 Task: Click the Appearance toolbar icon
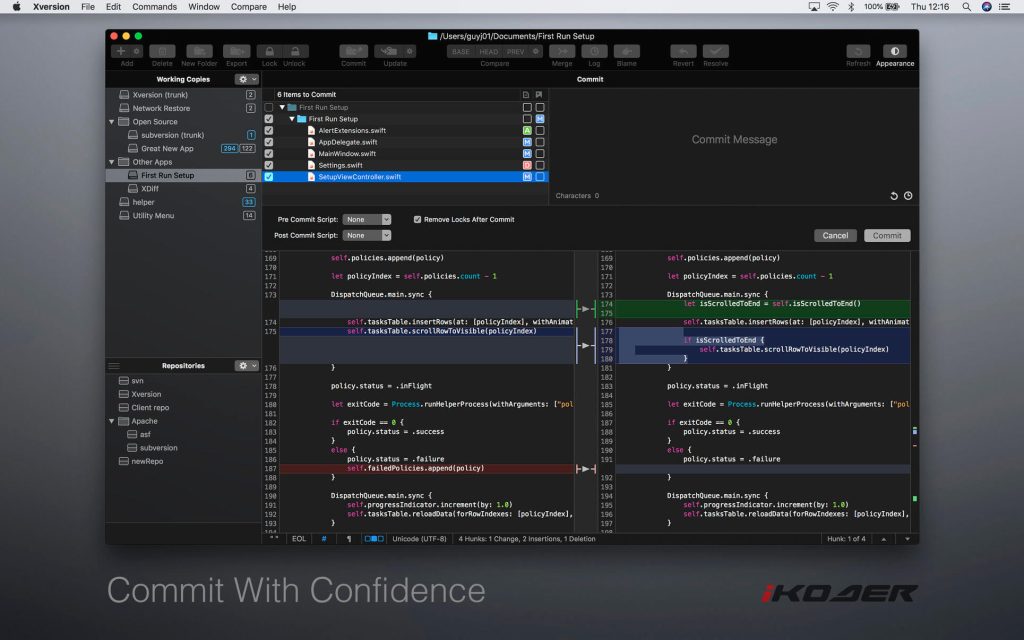pos(895,51)
